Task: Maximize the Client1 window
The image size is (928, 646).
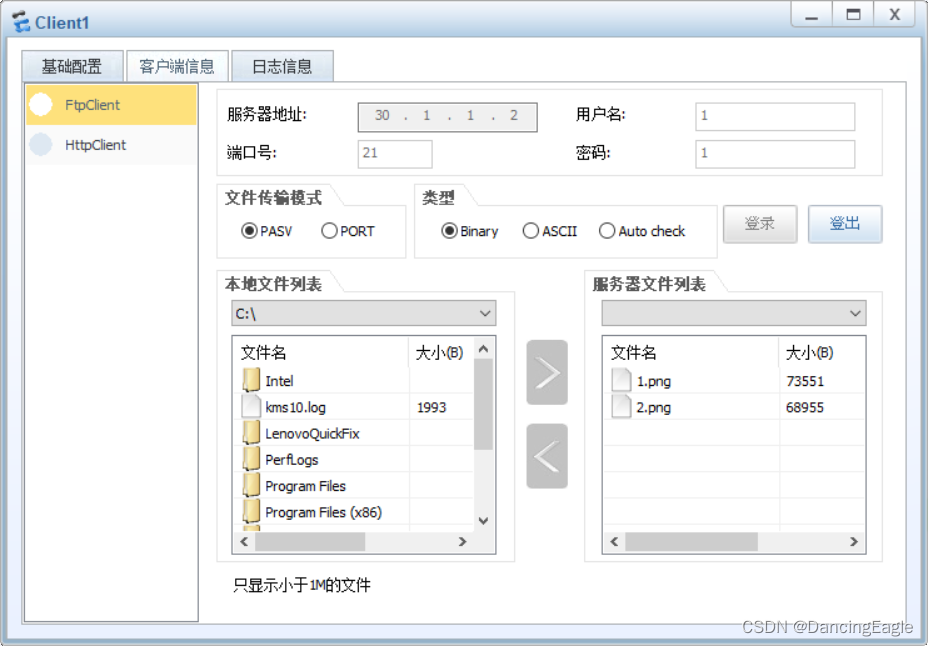Action: [853, 15]
